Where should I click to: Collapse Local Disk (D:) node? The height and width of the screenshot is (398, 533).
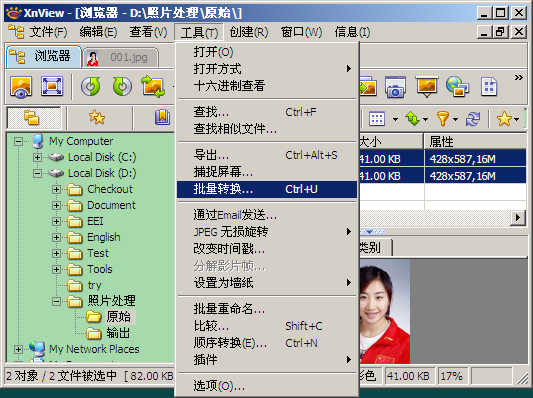tap(37, 173)
